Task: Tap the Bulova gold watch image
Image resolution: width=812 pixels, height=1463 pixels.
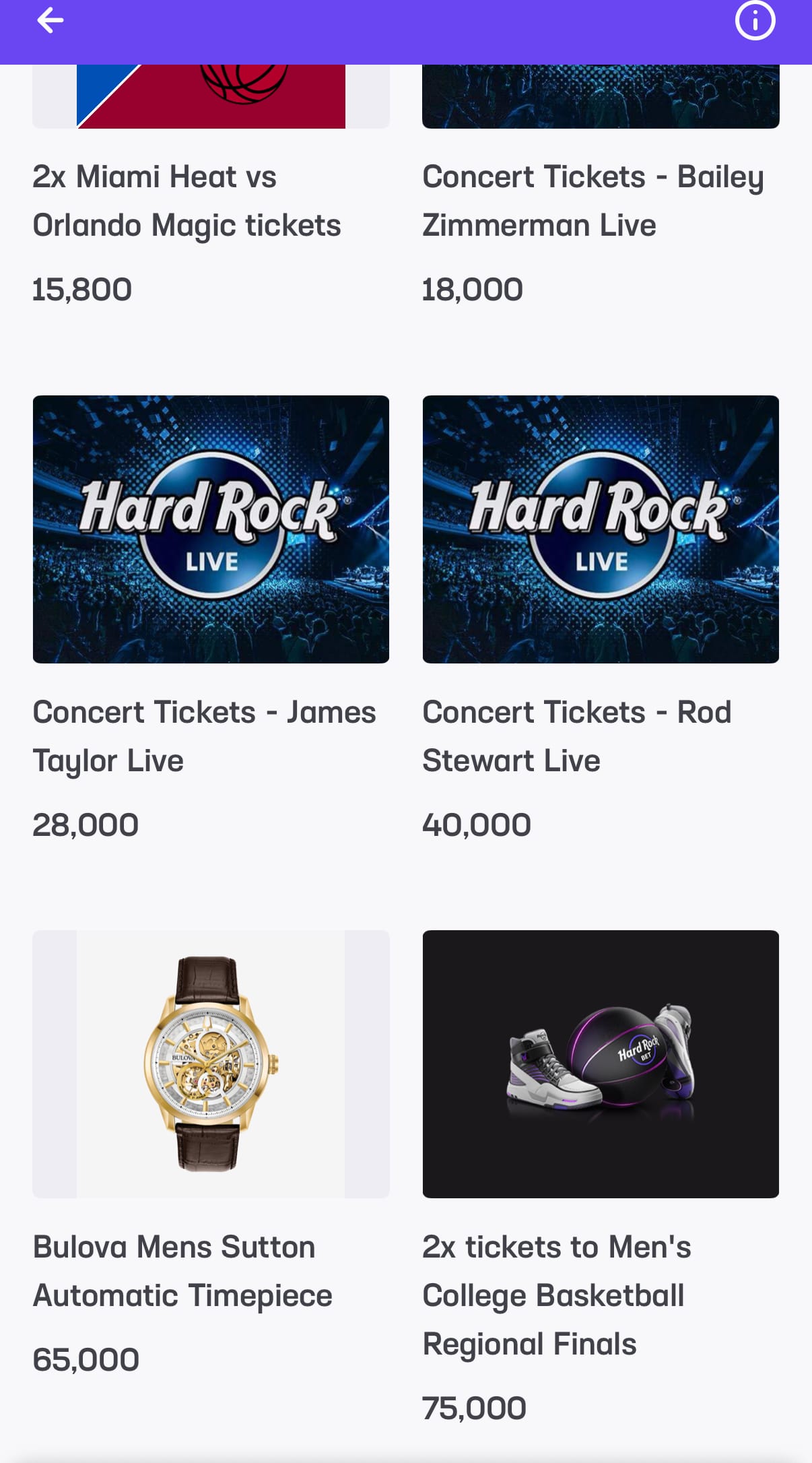Action: tap(211, 1064)
